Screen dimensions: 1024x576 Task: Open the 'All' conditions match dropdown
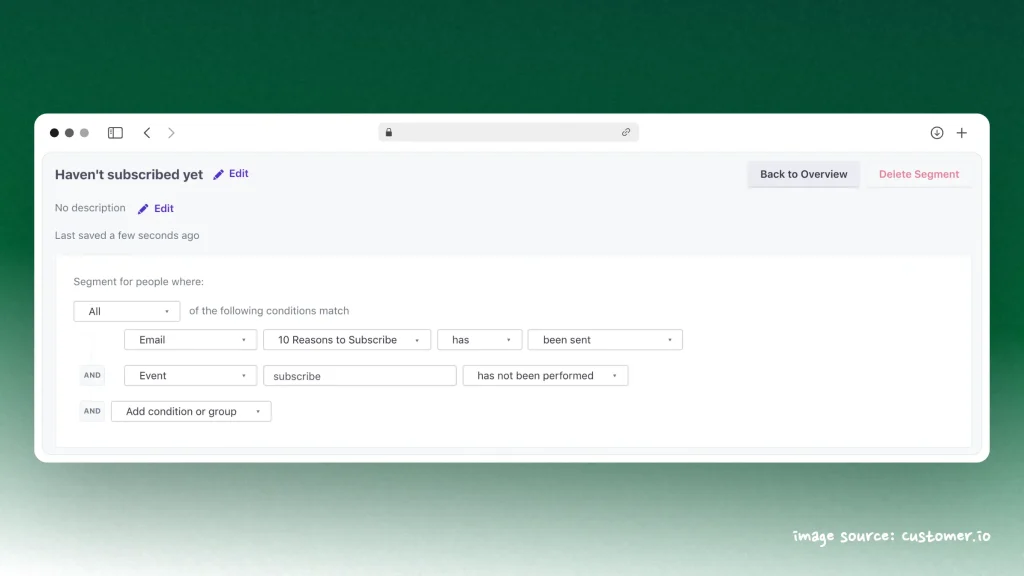click(x=126, y=311)
